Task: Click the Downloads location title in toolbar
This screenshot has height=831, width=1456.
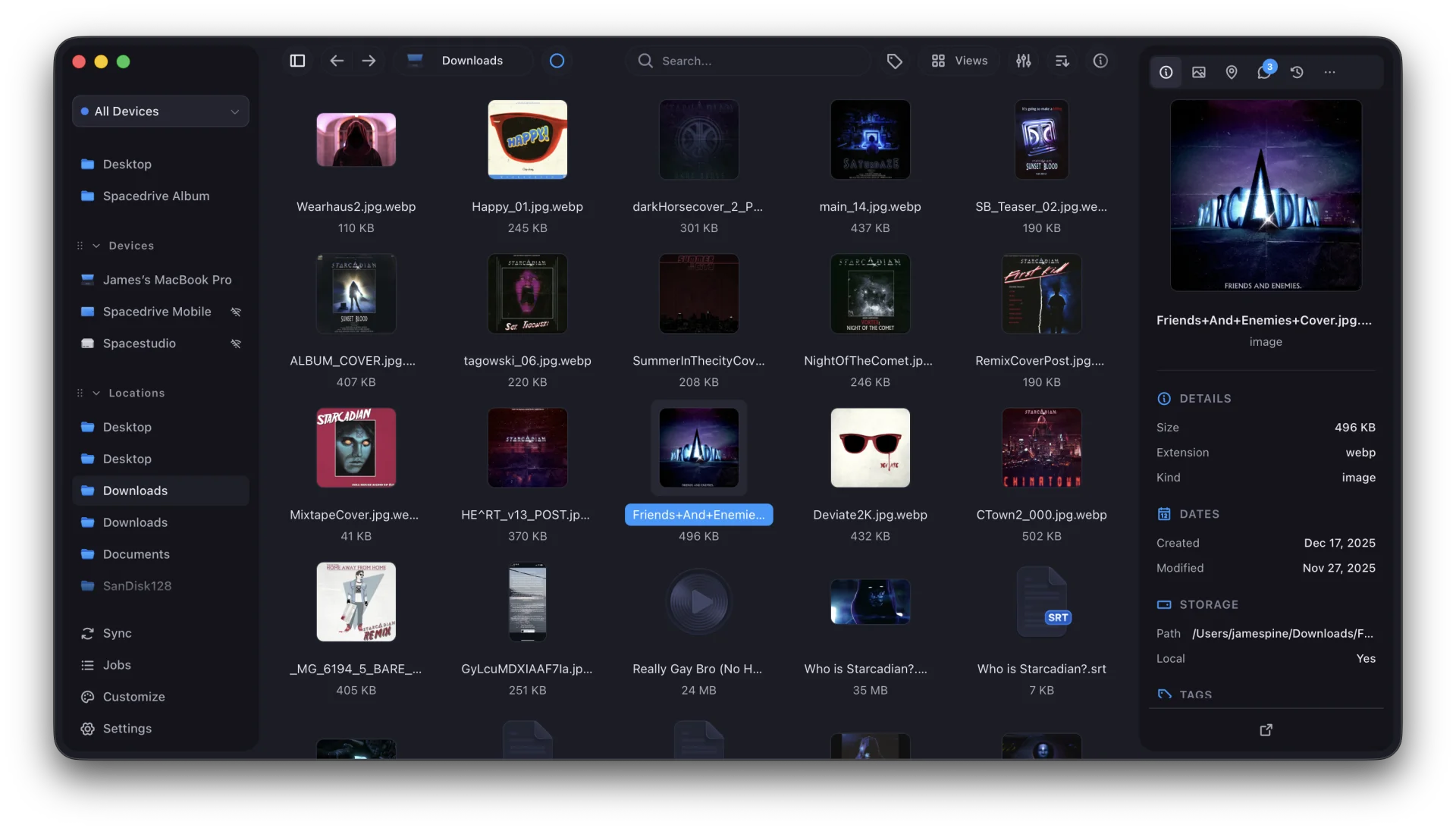Action: (x=472, y=61)
